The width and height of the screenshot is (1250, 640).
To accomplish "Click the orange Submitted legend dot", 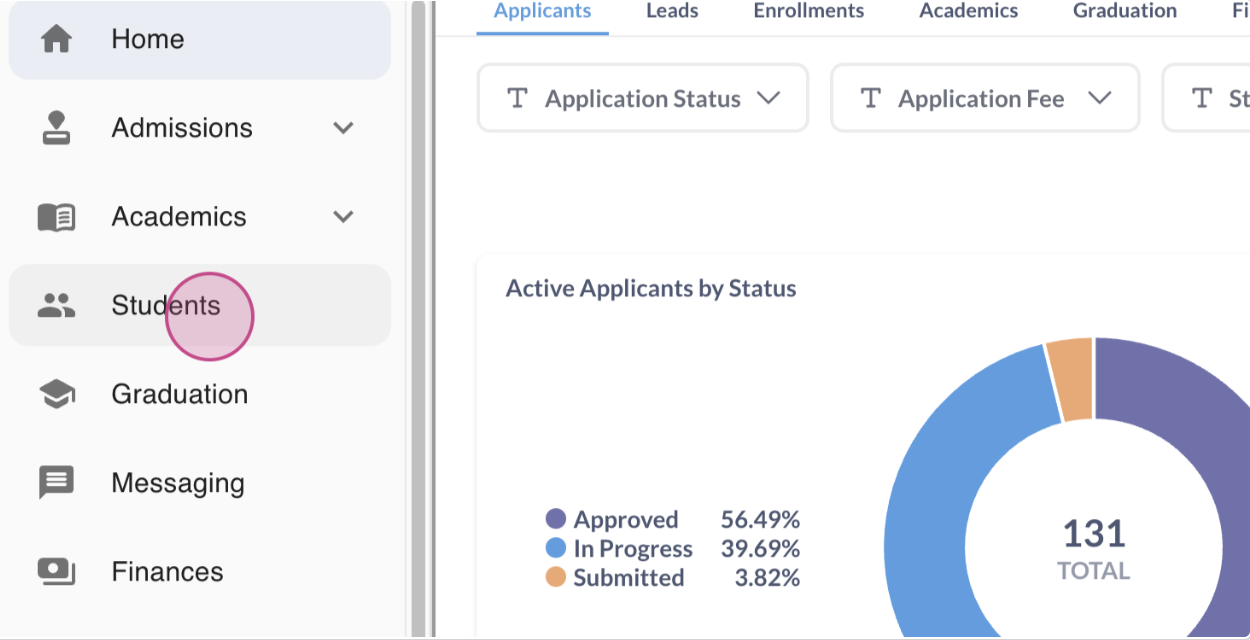I will point(556,577).
